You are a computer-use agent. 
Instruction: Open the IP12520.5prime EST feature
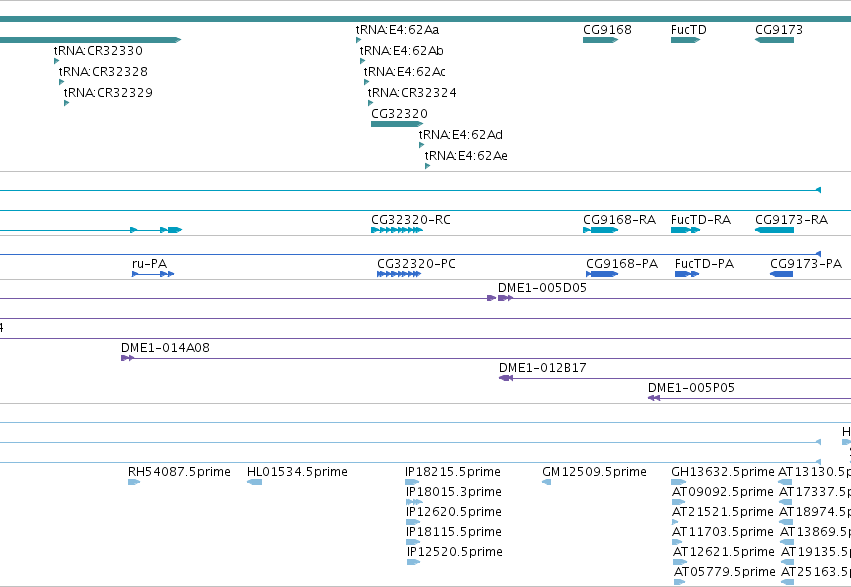tap(414, 562)
